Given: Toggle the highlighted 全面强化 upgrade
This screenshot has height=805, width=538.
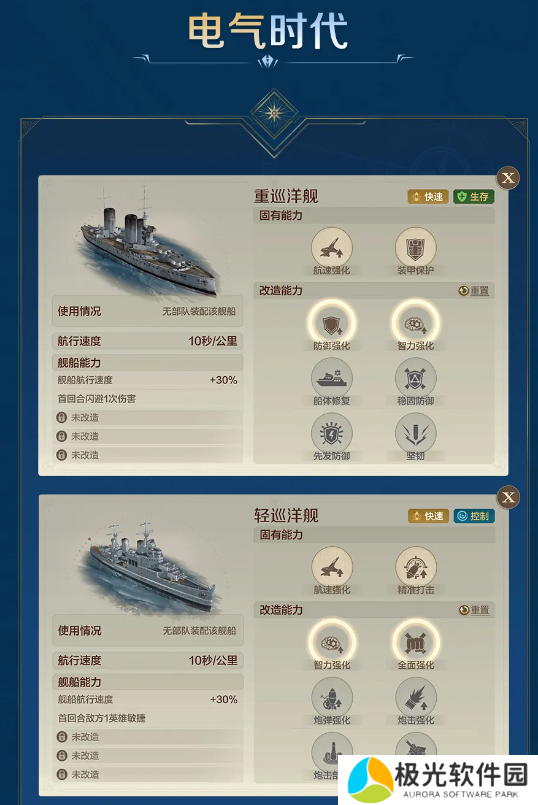Looking at the screenshot, I should (x=416, y=643).
